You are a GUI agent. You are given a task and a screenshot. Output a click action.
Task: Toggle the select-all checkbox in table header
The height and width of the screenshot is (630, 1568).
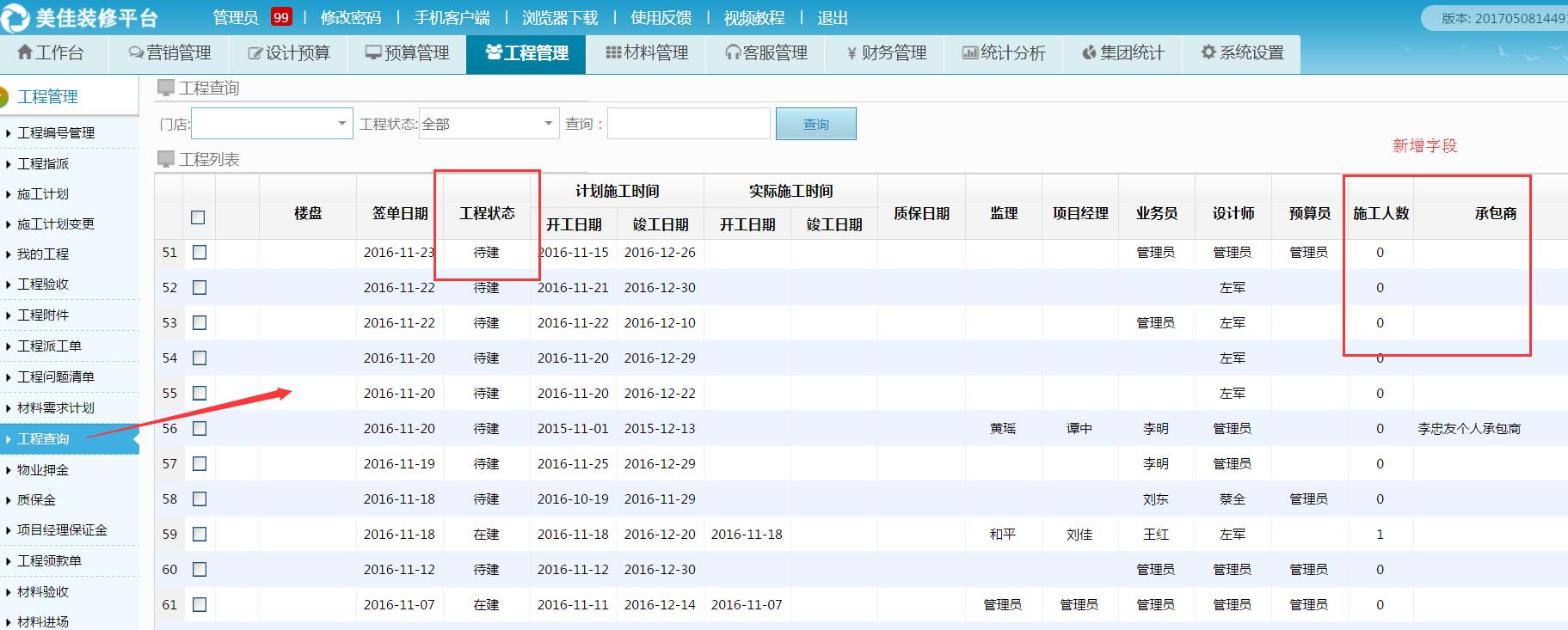point(198,217)
